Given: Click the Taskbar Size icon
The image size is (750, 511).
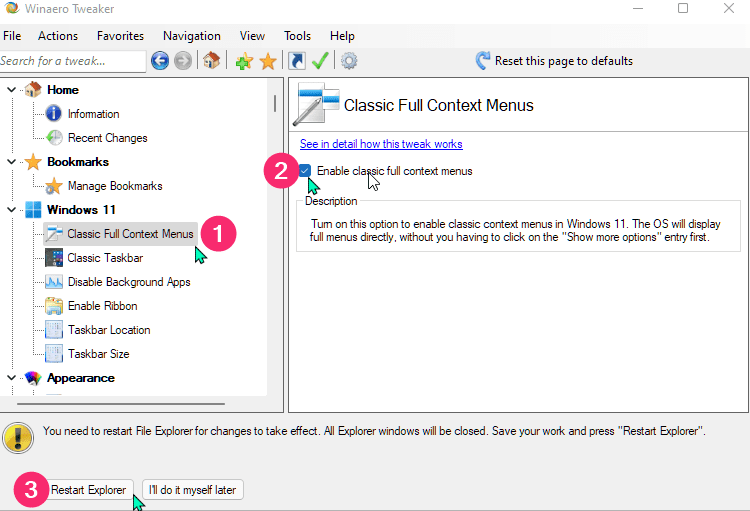Looking at the screenshot, I should (x=54, y=354).
